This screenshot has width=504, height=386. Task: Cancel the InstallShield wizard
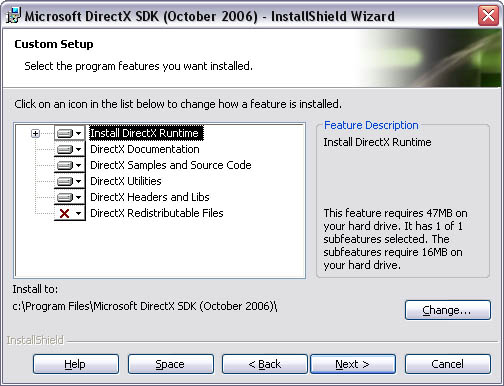(x=448, y=364)
